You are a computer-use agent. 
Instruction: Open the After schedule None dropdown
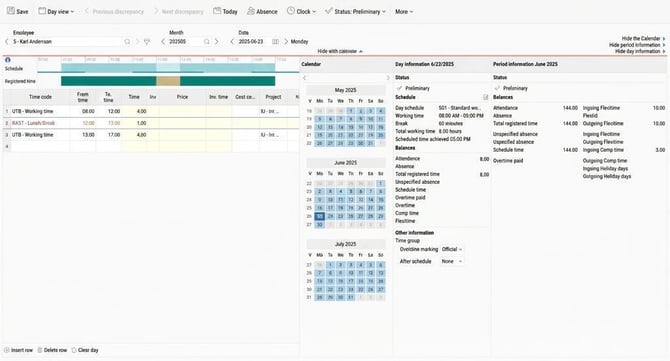[x=452, y=261]
